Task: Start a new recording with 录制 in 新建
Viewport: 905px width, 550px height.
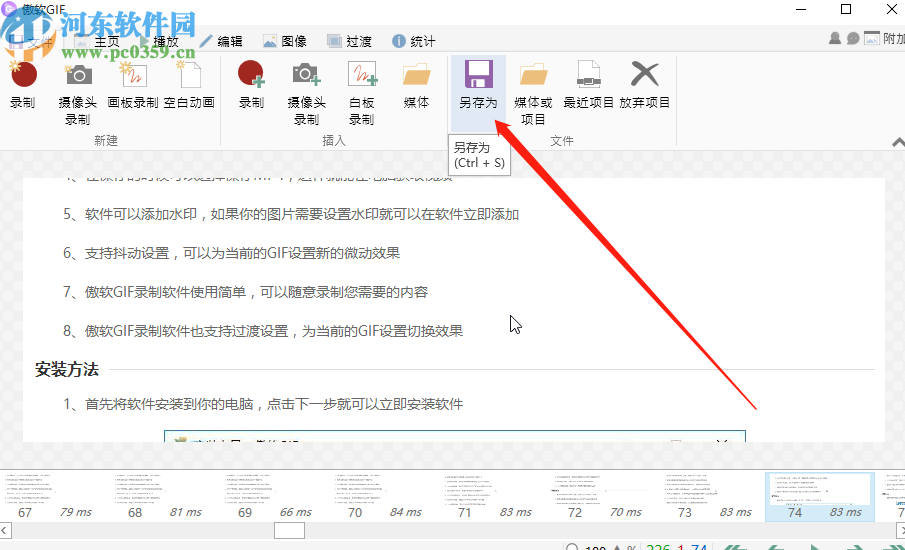Action: click(x=23, y=85)
